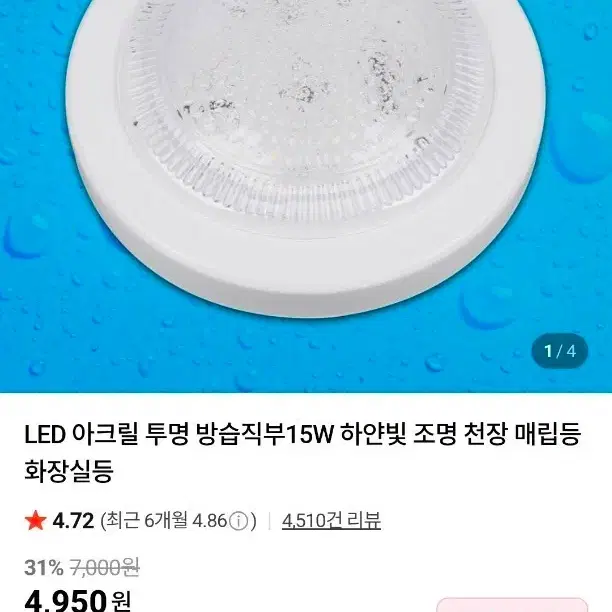Tap the struck-through 7,000원 original price

[104, 567]
